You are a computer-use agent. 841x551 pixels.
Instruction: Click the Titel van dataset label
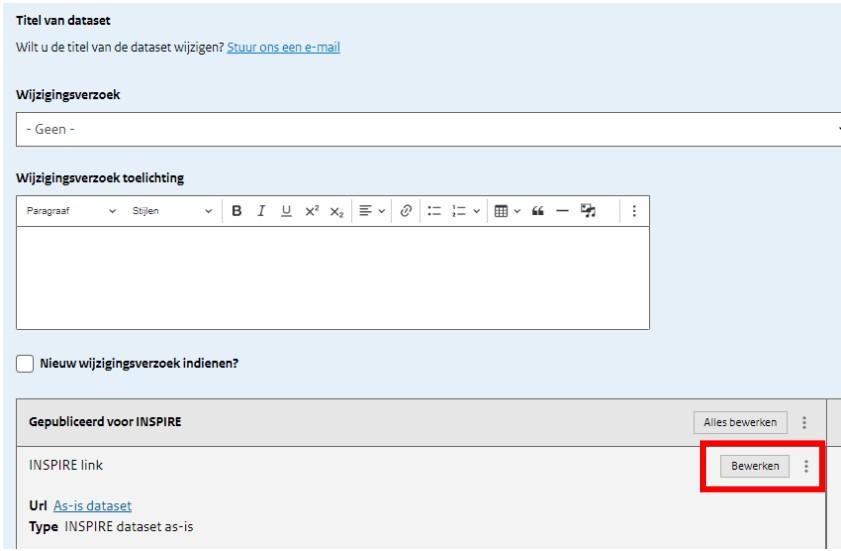point(63,20)
